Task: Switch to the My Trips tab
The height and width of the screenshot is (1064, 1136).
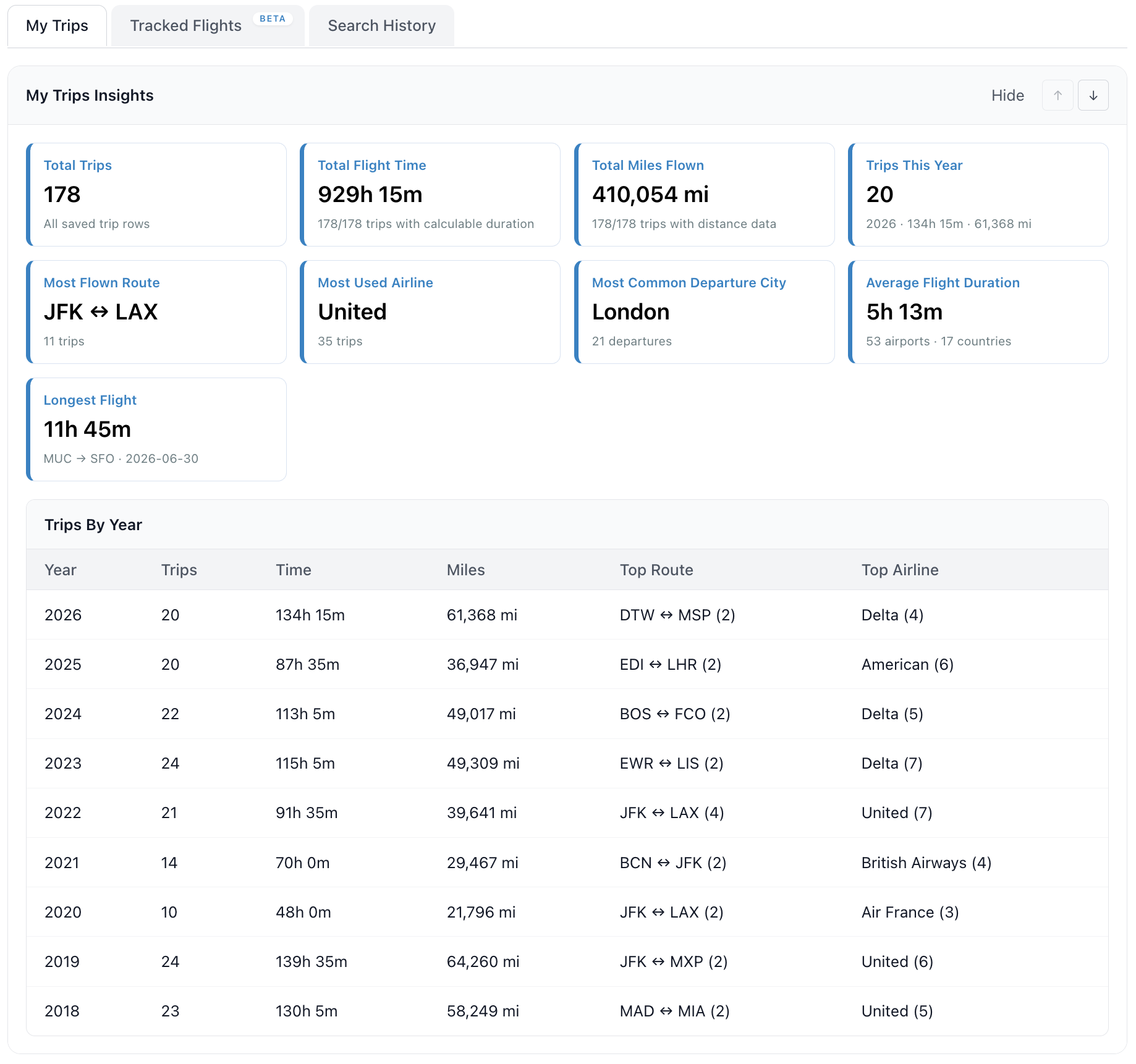Action: point(57,26)
